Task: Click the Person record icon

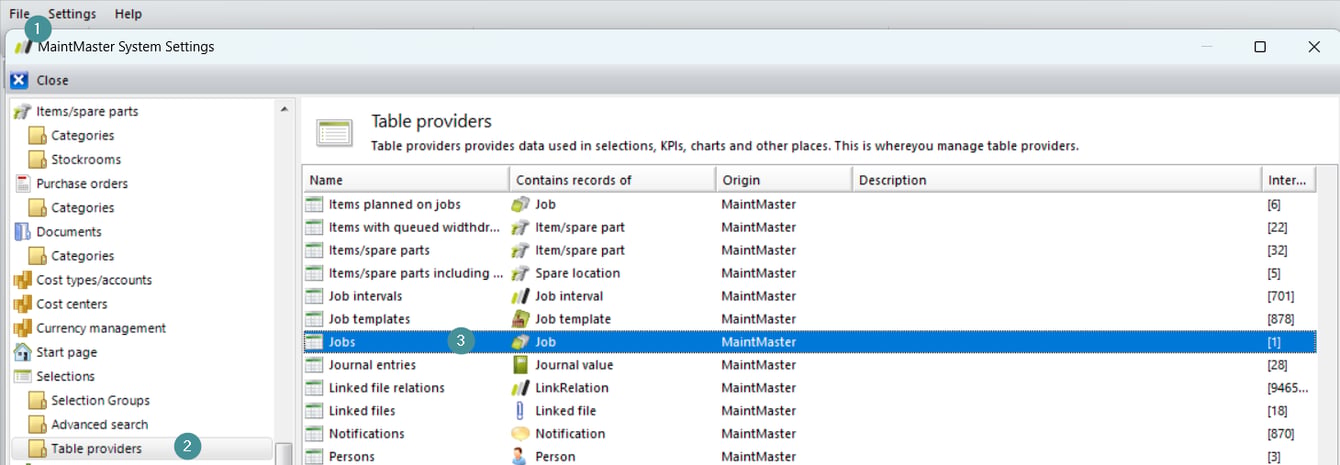Action: point(520,457)
